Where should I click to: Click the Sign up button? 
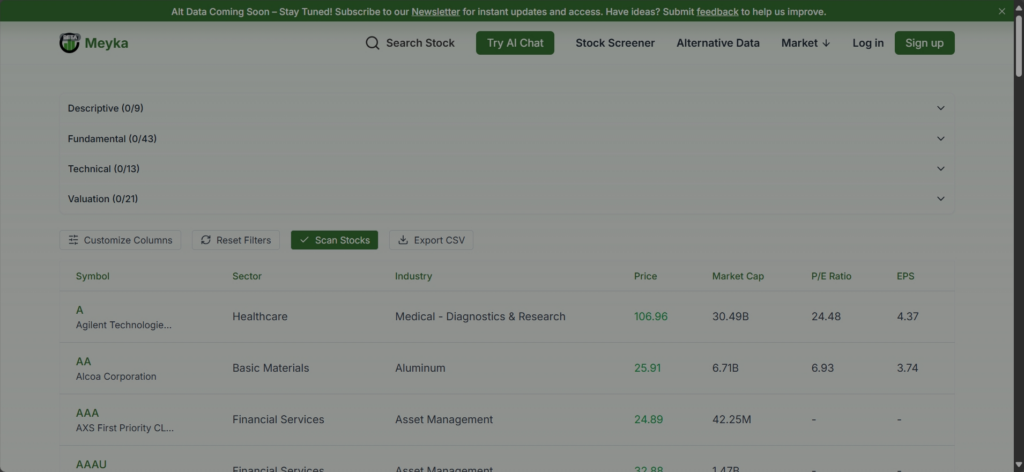click(924, 43)
